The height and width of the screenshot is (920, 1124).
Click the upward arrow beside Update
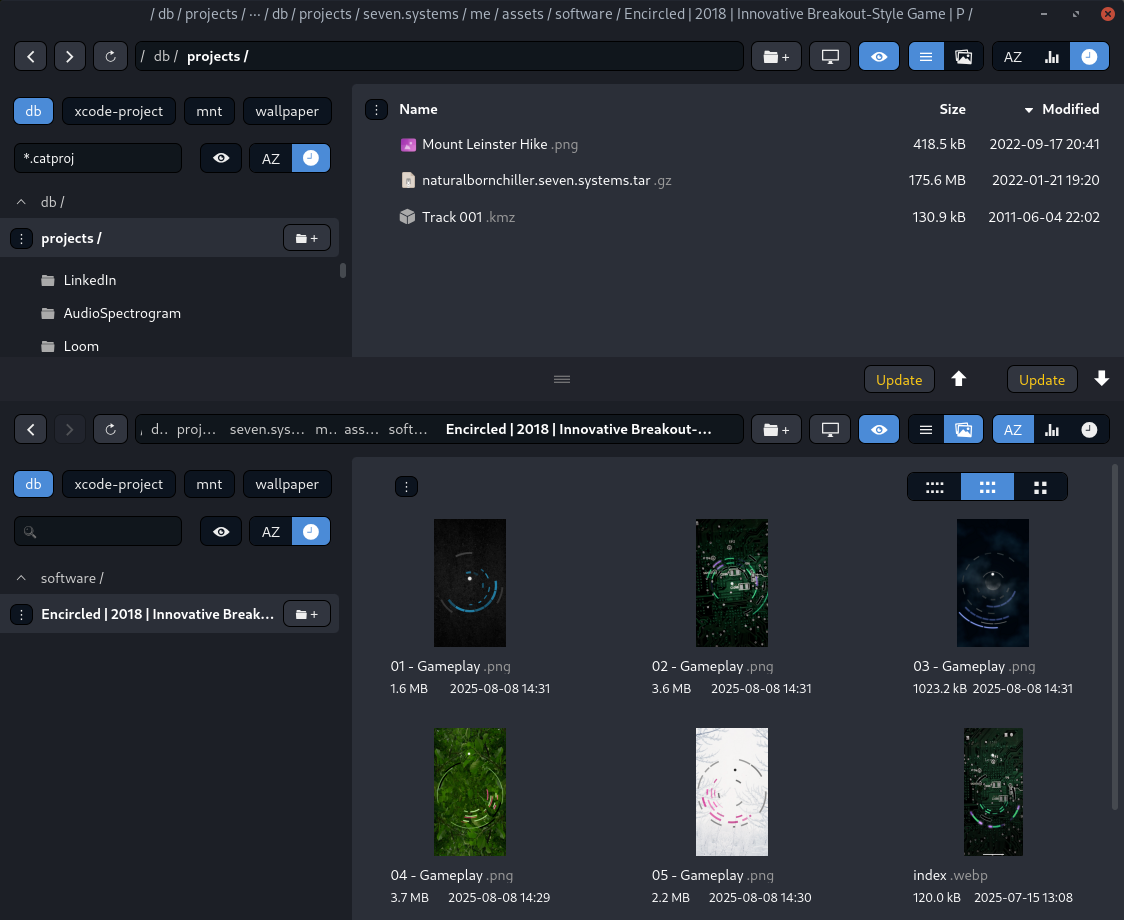tap(958, 379)
